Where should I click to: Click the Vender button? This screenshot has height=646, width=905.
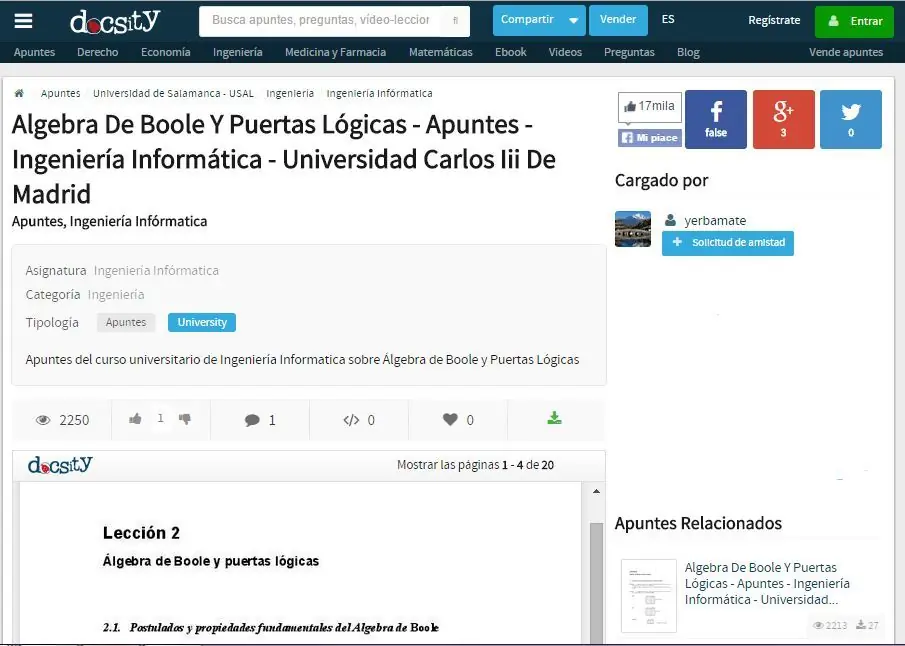(x=618, y=20)
